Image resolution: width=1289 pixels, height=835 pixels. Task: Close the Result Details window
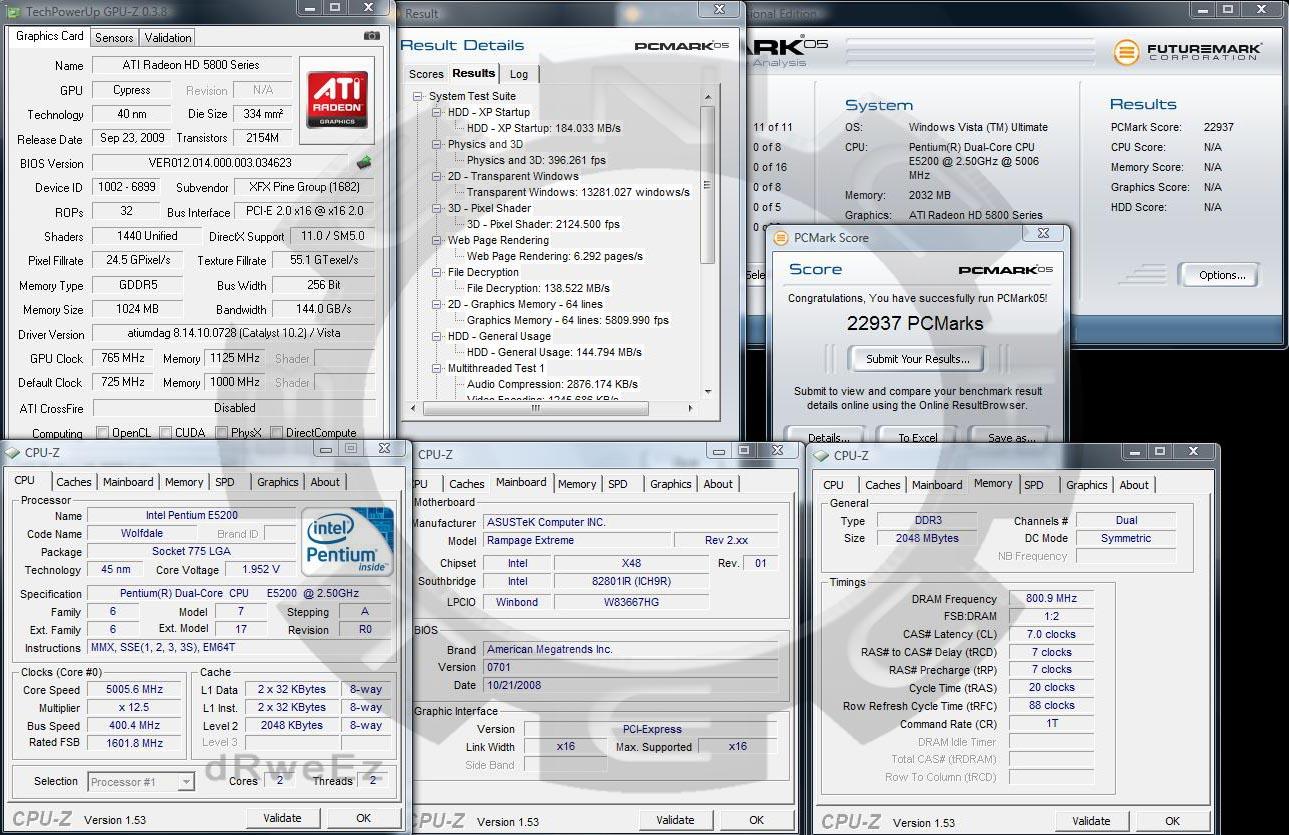point(720,8)
